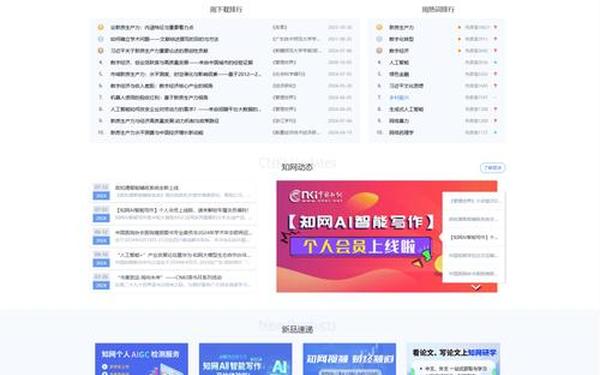Select hot word 绿色金融
The image size is (600, 375).
(x=399, y=74)
